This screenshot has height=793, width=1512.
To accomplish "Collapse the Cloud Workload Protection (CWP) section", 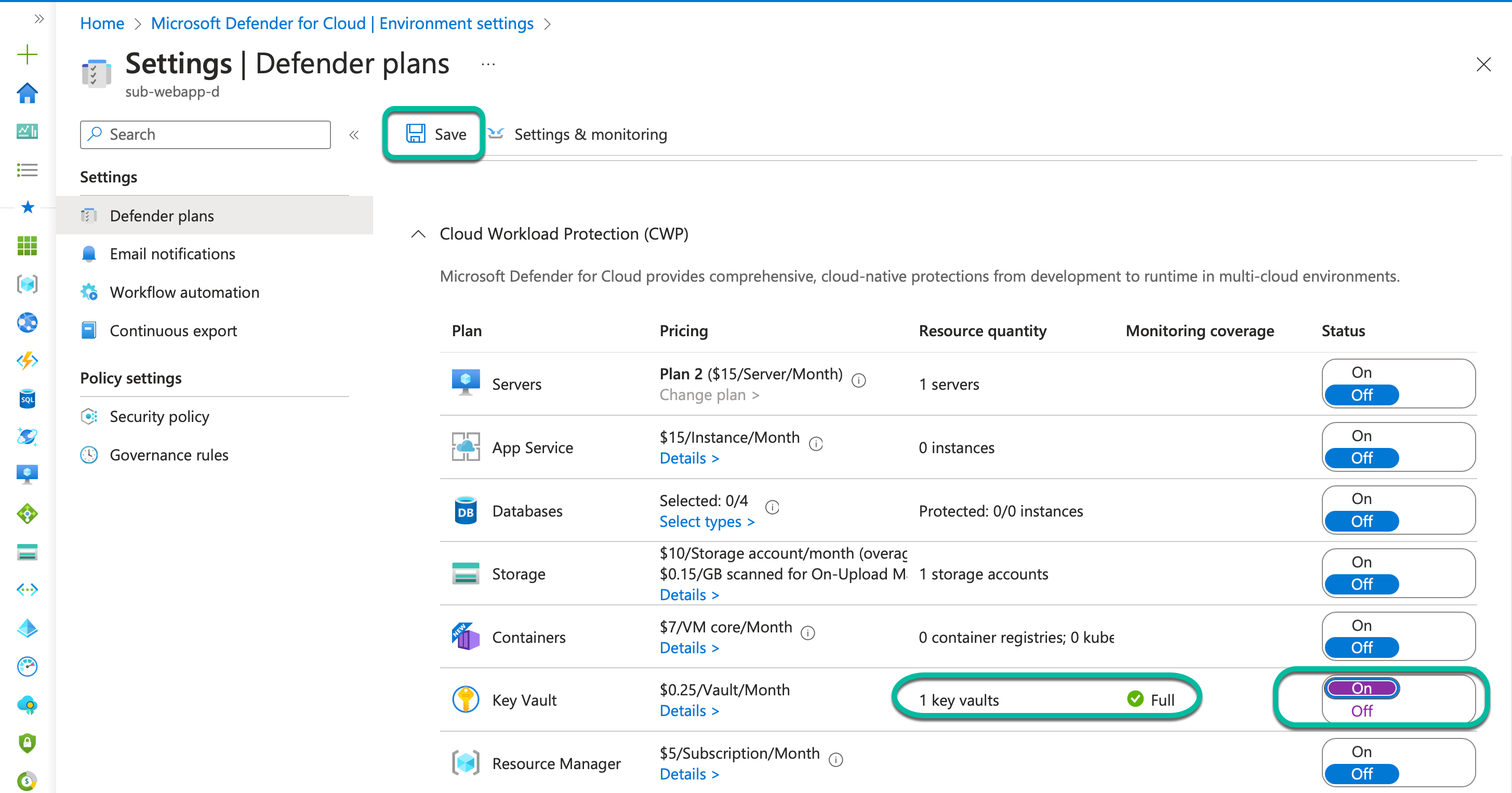I will tap(418, 234).
